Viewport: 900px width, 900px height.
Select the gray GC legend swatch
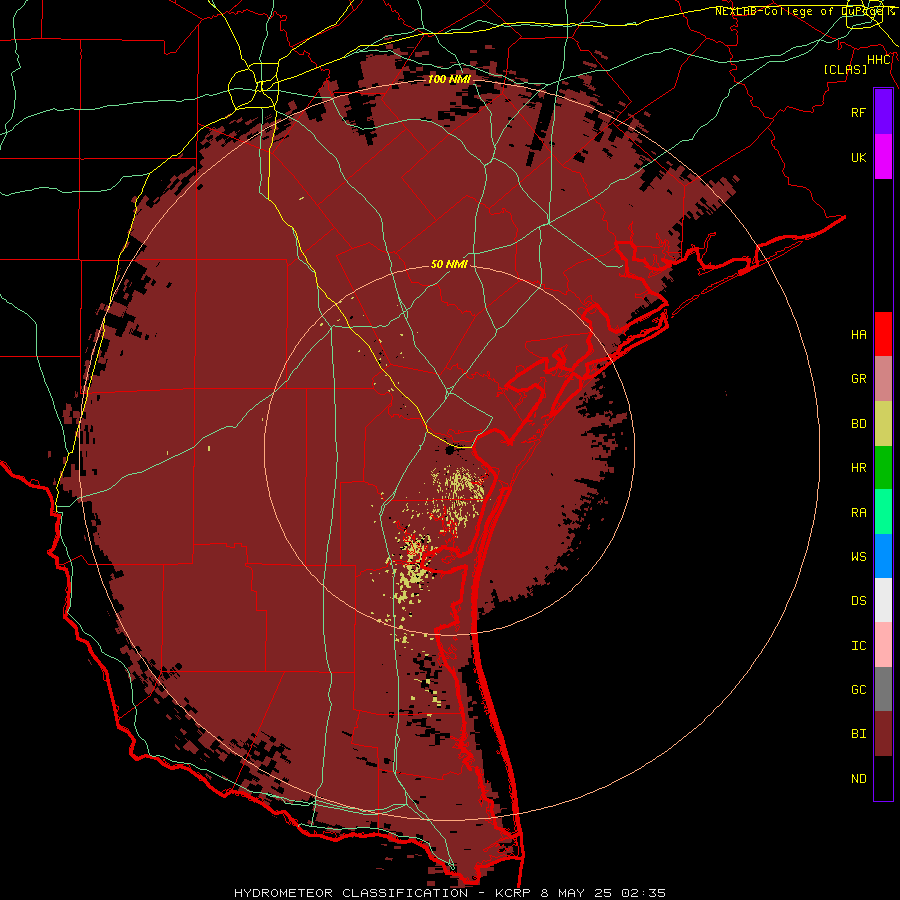click(883, 689)
